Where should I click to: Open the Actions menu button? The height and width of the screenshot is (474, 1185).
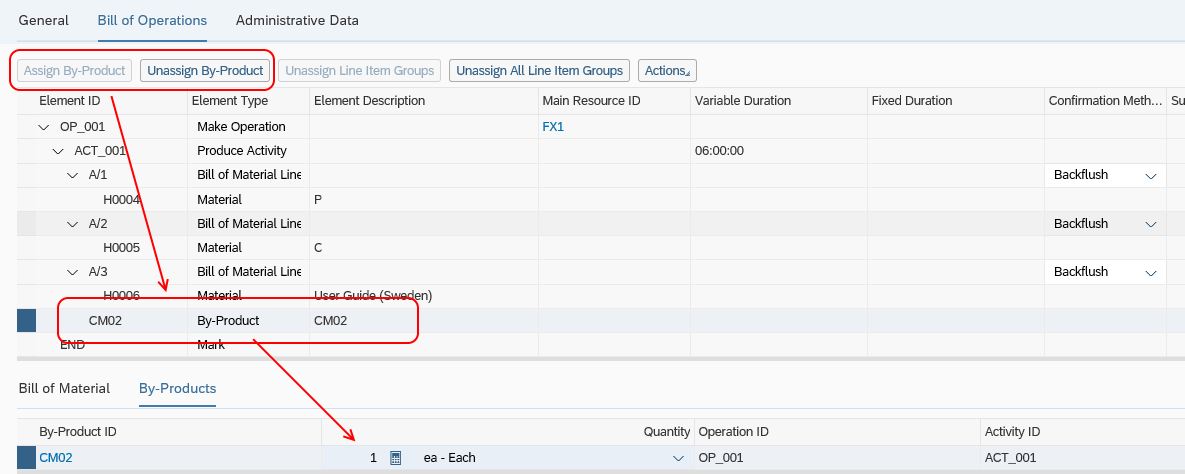667,70
